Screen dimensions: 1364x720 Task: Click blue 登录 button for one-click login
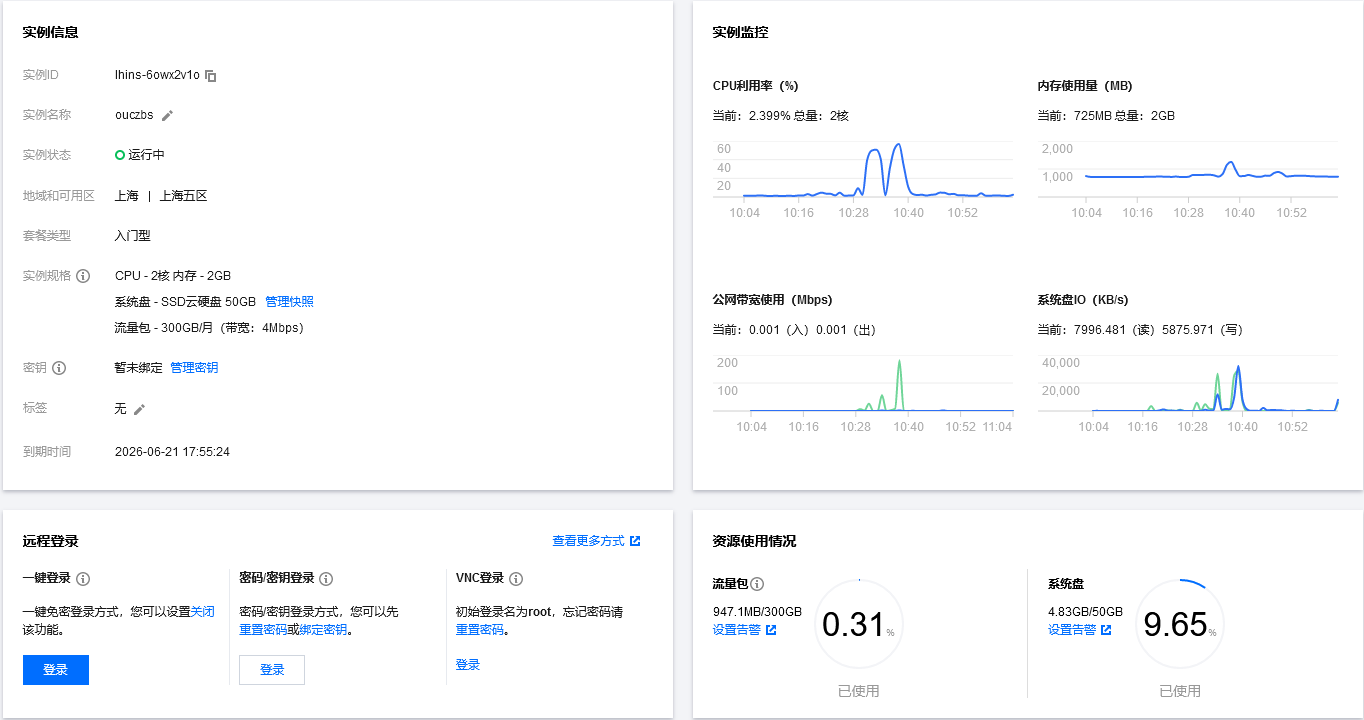tap(56, 670)
